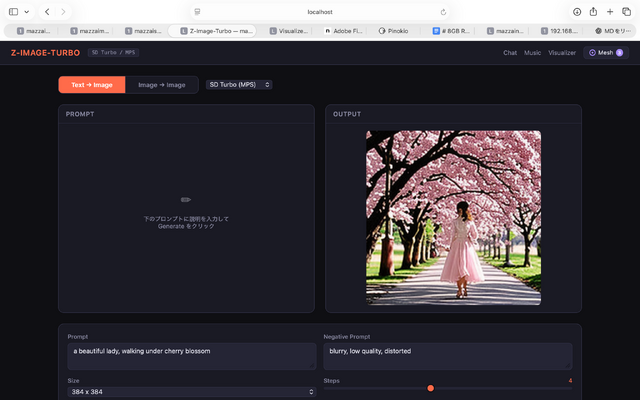Click the Mesh button in header
Image resolution: width=640 pixels, height=400 pixels.
click(606, 52)
